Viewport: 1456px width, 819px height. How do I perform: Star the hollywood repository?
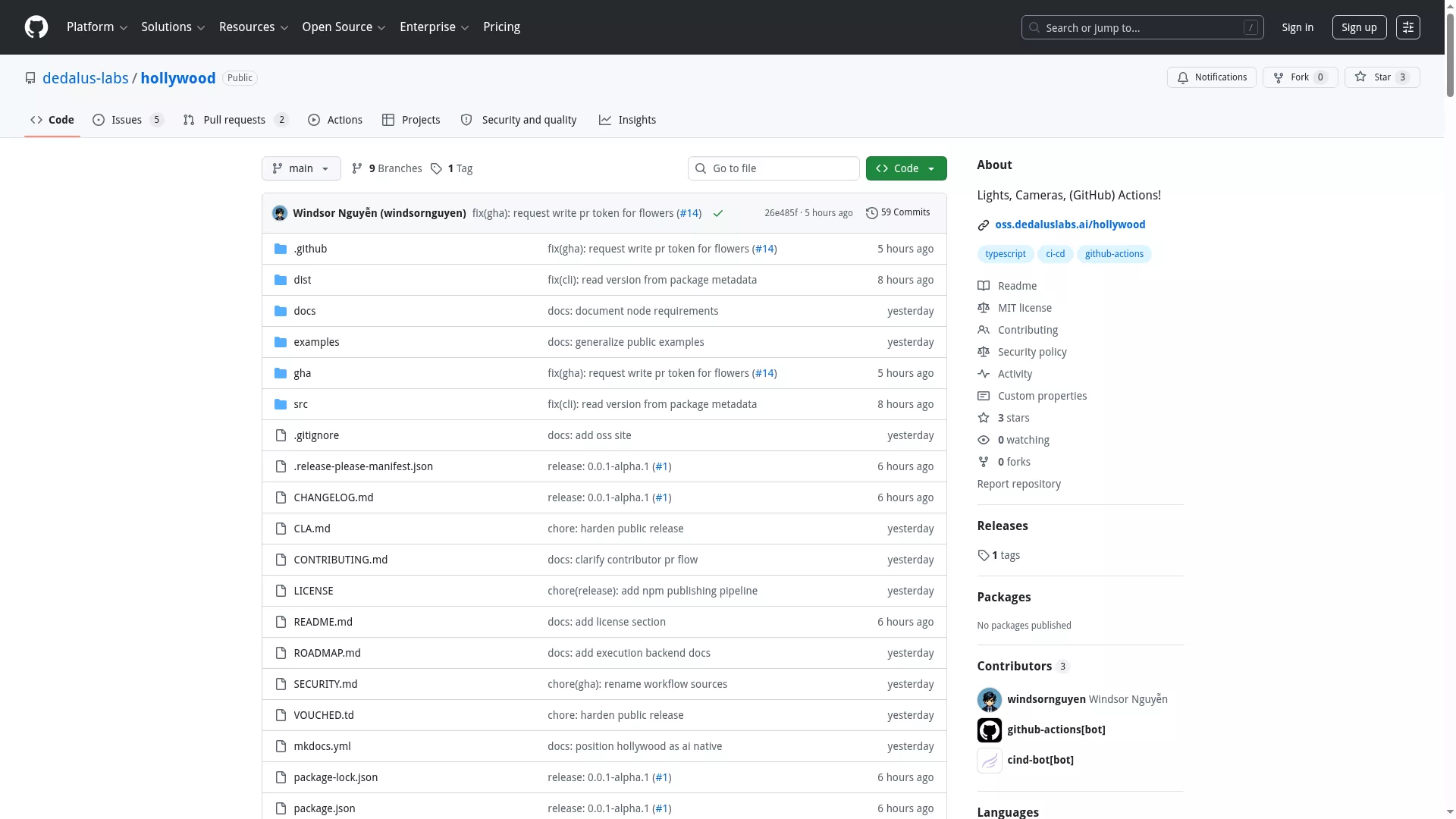coord(1382,77)
